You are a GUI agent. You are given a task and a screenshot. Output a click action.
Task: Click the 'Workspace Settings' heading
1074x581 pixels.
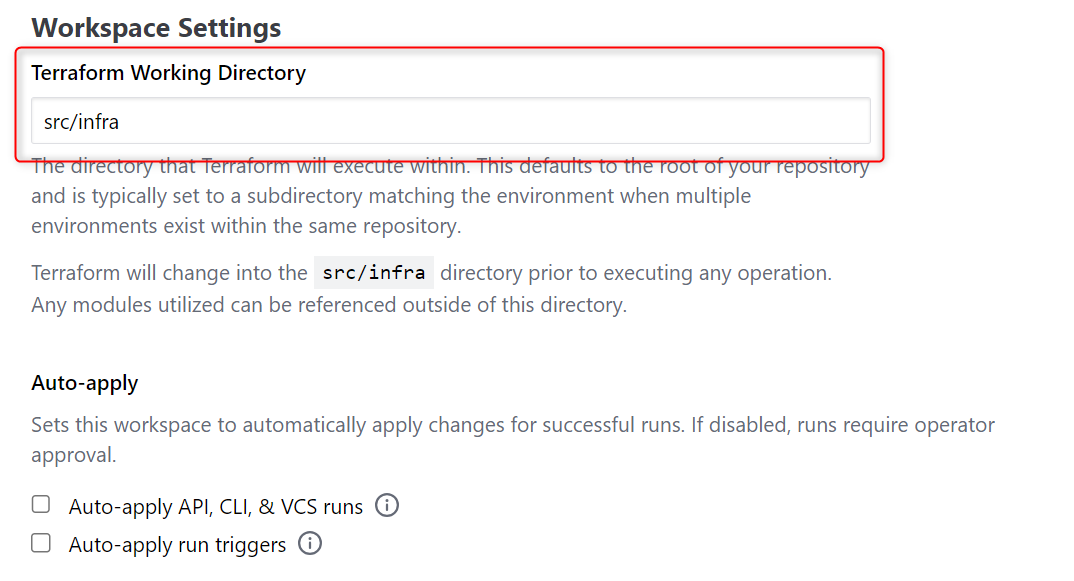tap(156, 28)
